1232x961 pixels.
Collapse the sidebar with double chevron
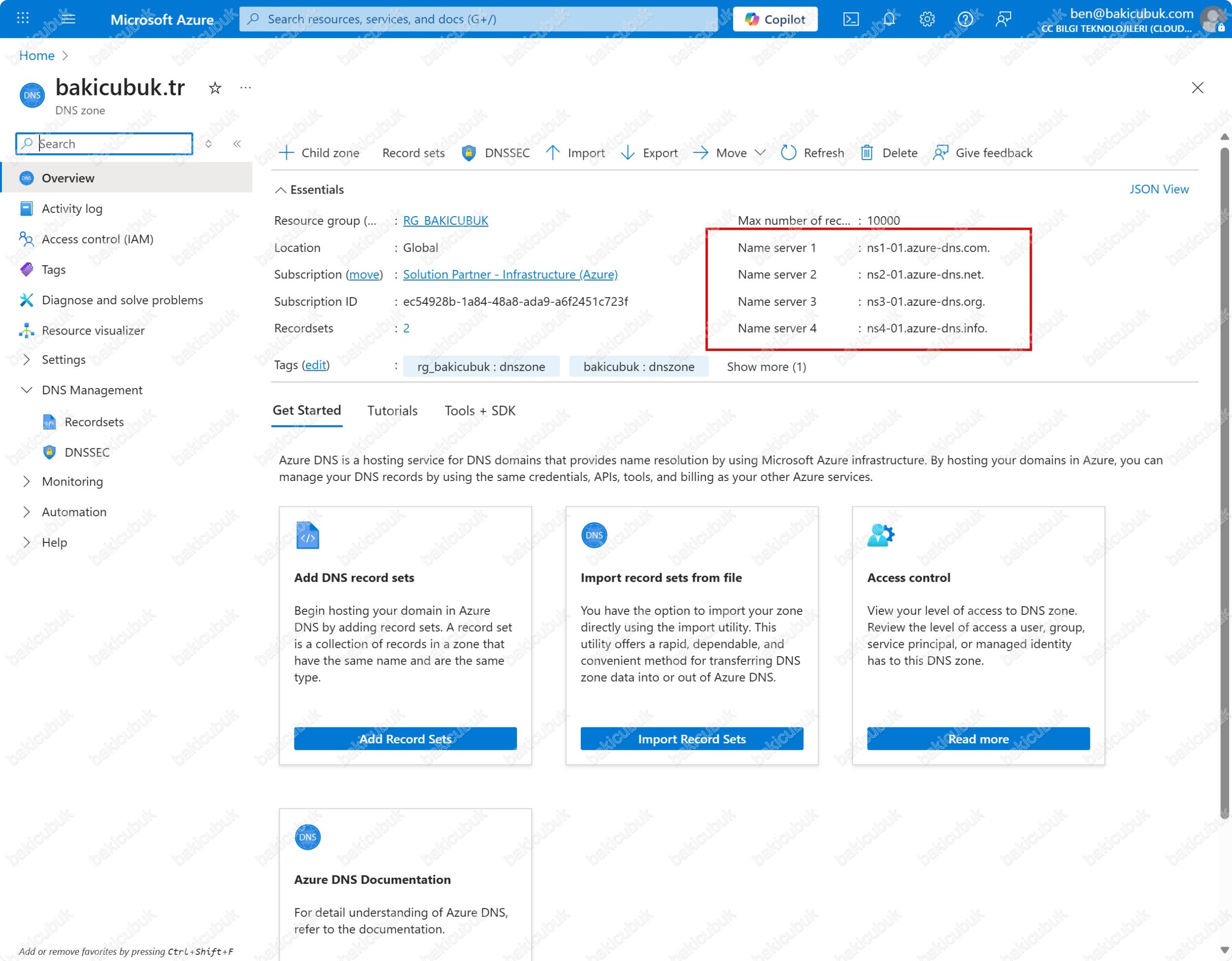(237, 144)
